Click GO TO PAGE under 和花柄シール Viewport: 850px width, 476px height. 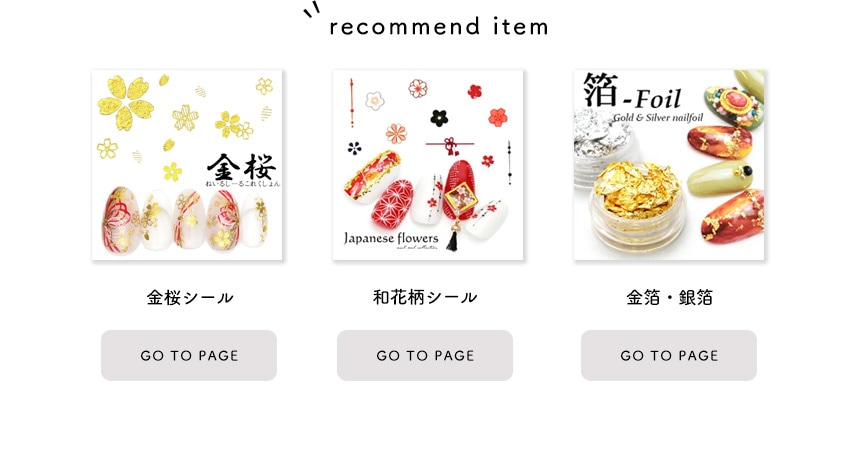(425, 355)
